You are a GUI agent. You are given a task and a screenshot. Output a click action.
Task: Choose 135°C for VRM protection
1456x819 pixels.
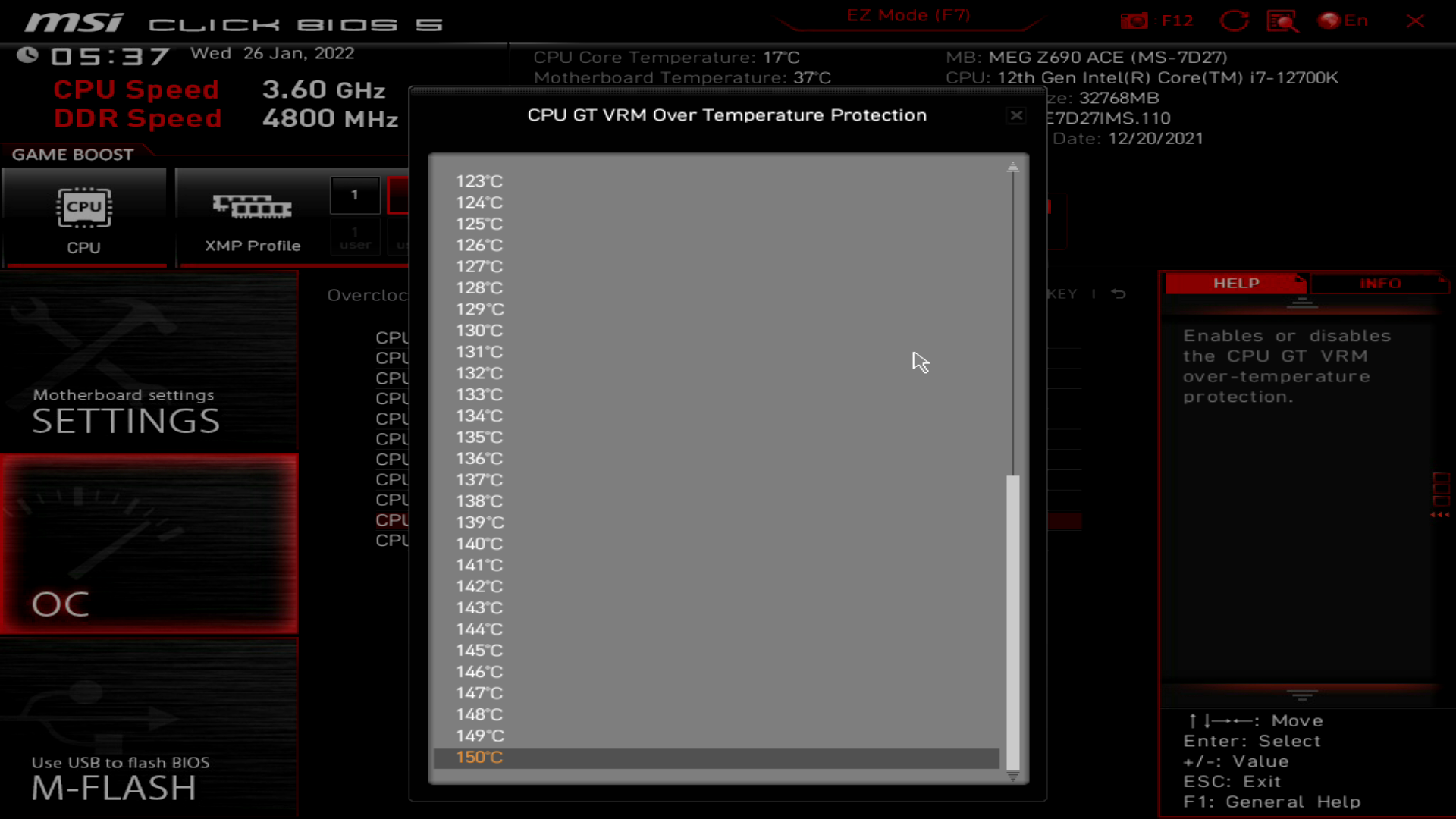click(x=479, y=438)
